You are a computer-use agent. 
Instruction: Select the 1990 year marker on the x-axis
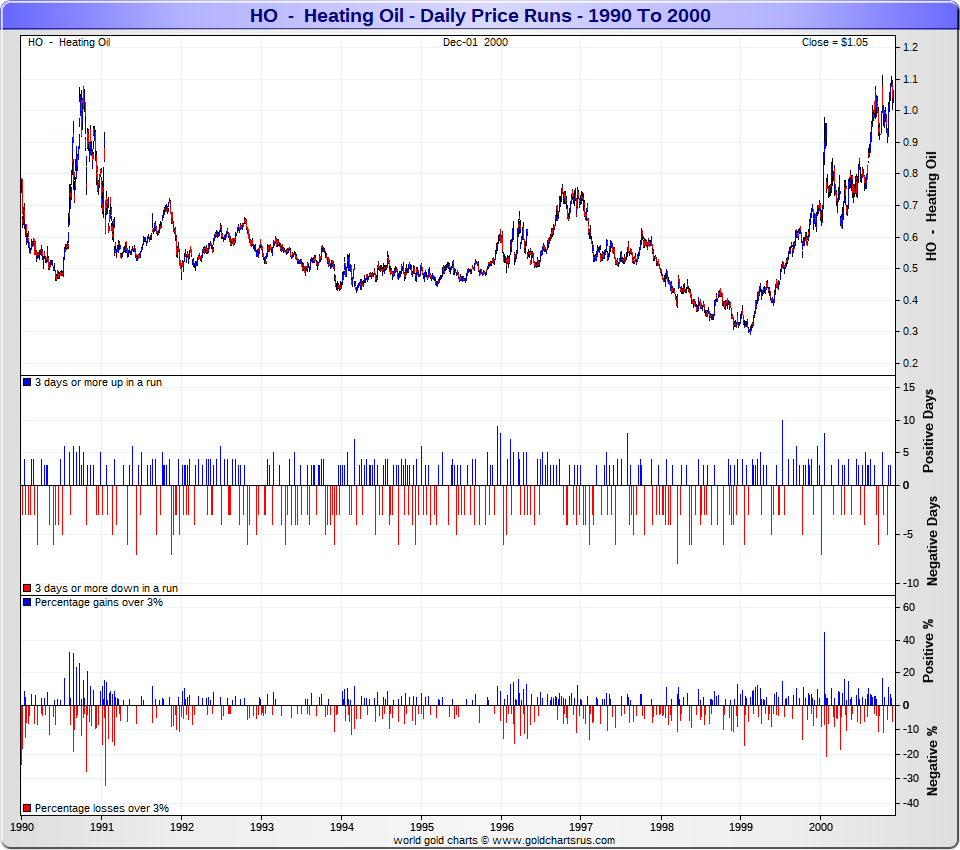[x=22, y=828]
